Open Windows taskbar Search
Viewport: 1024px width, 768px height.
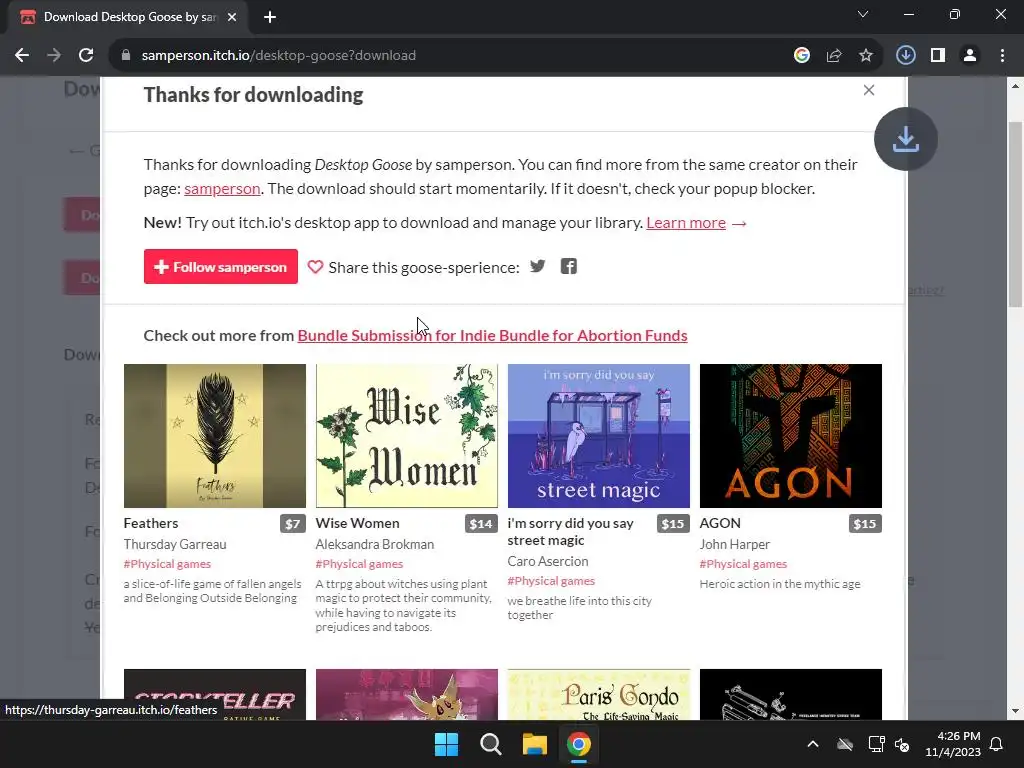tap(490, 744)
